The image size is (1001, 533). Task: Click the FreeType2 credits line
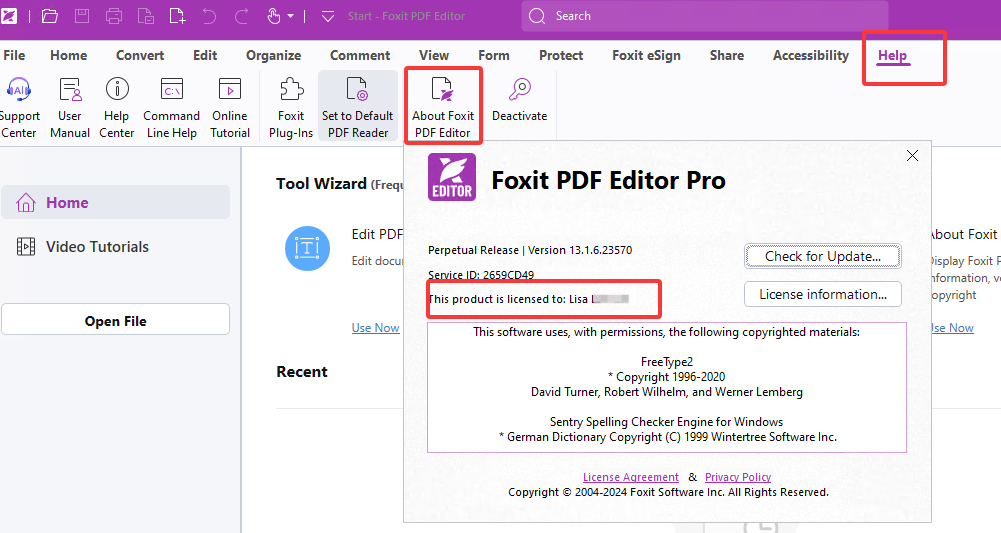pyautogui.click(x=666, y=362)
